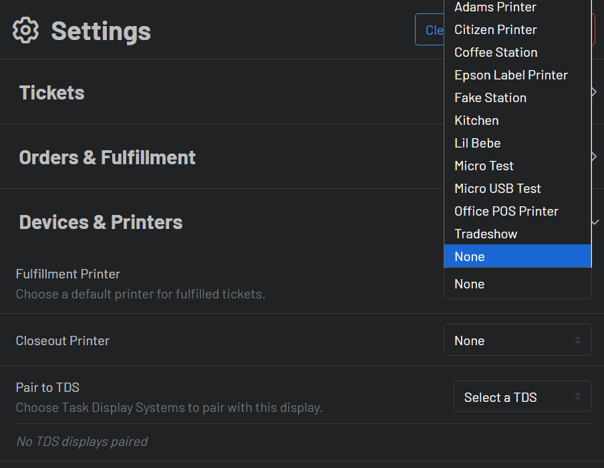The image size is (604, 468).
Task: Expand the Tickets section
Action: pyautogui.click(x=50, y=92)
